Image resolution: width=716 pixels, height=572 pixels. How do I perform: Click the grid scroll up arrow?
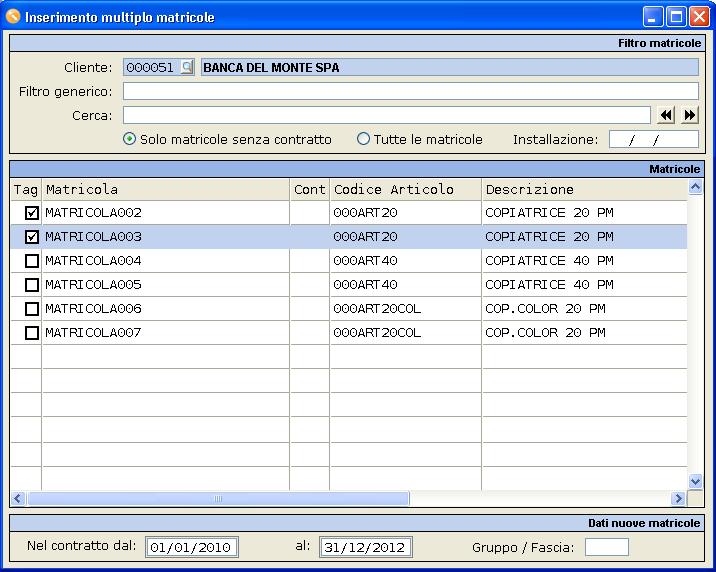695,186
